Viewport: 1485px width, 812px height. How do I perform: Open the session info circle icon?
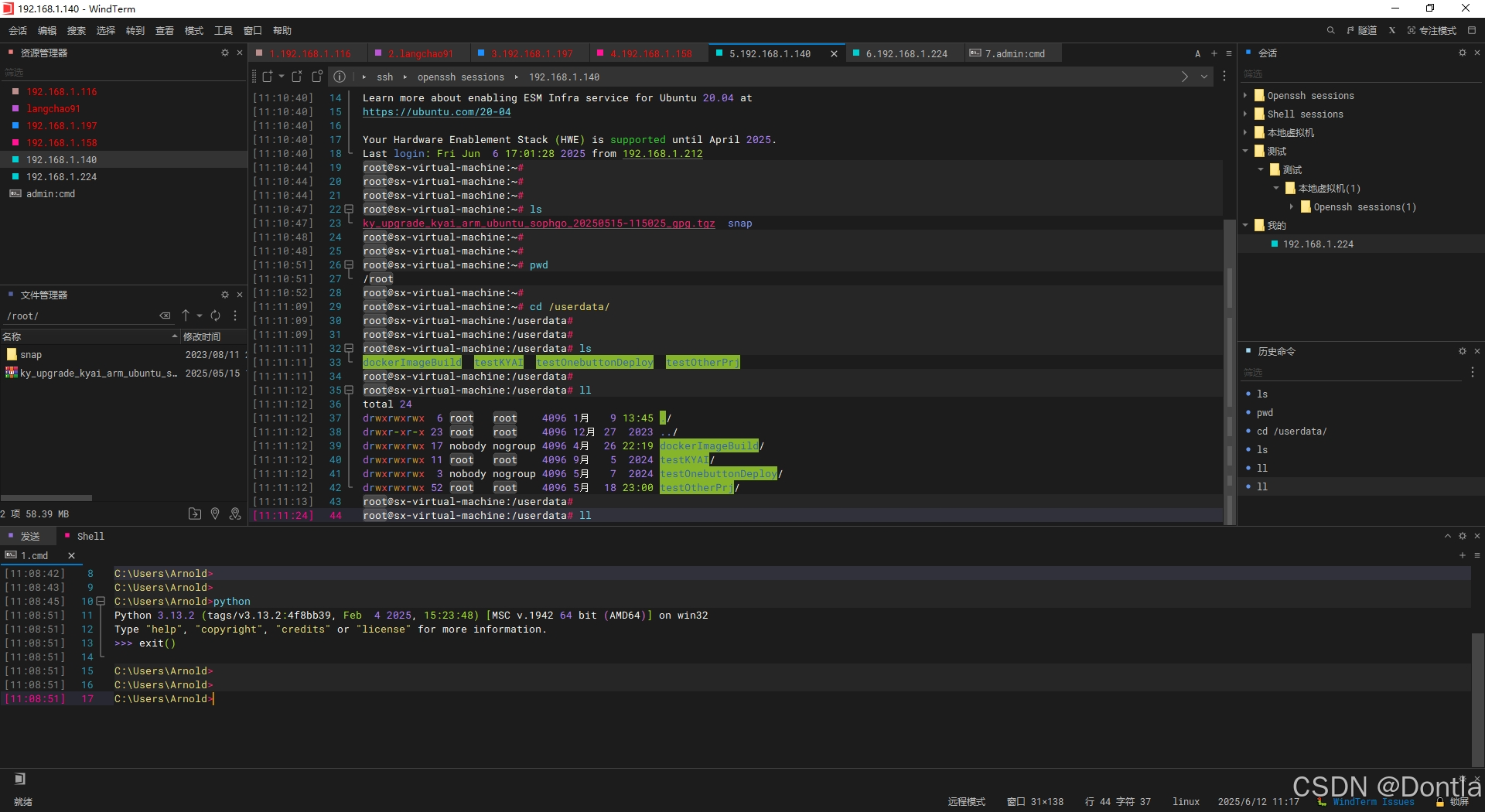(x=340, y=77)
